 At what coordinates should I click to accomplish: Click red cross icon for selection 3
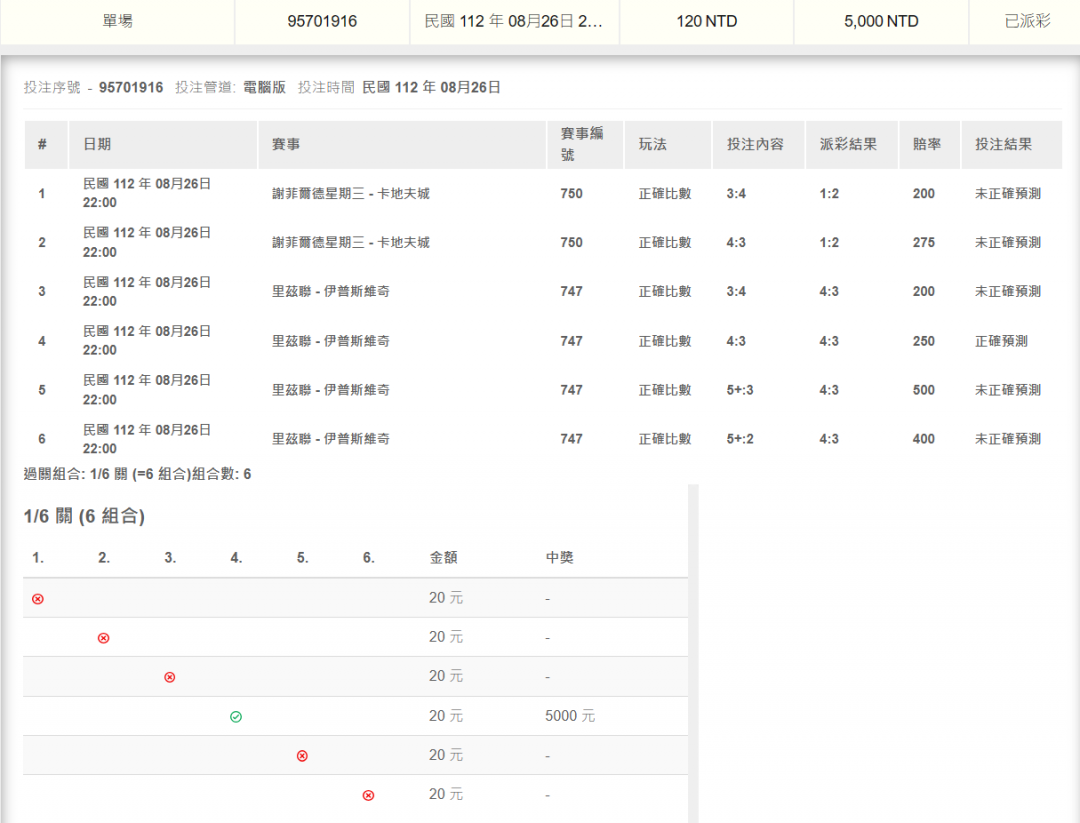(x=169, y=678)
